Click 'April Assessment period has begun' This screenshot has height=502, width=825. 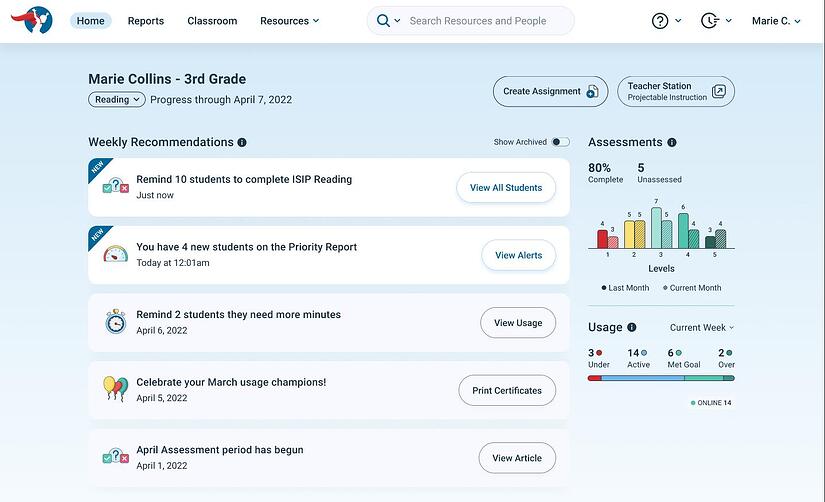[220, 450]
